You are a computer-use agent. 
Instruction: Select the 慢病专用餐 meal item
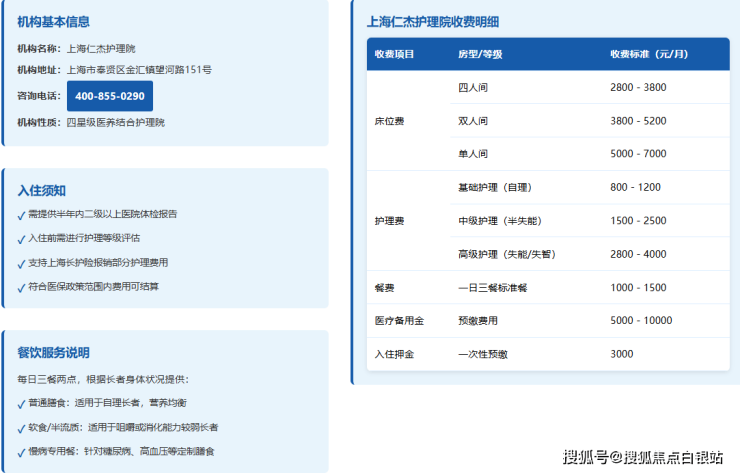coord(116,452)
